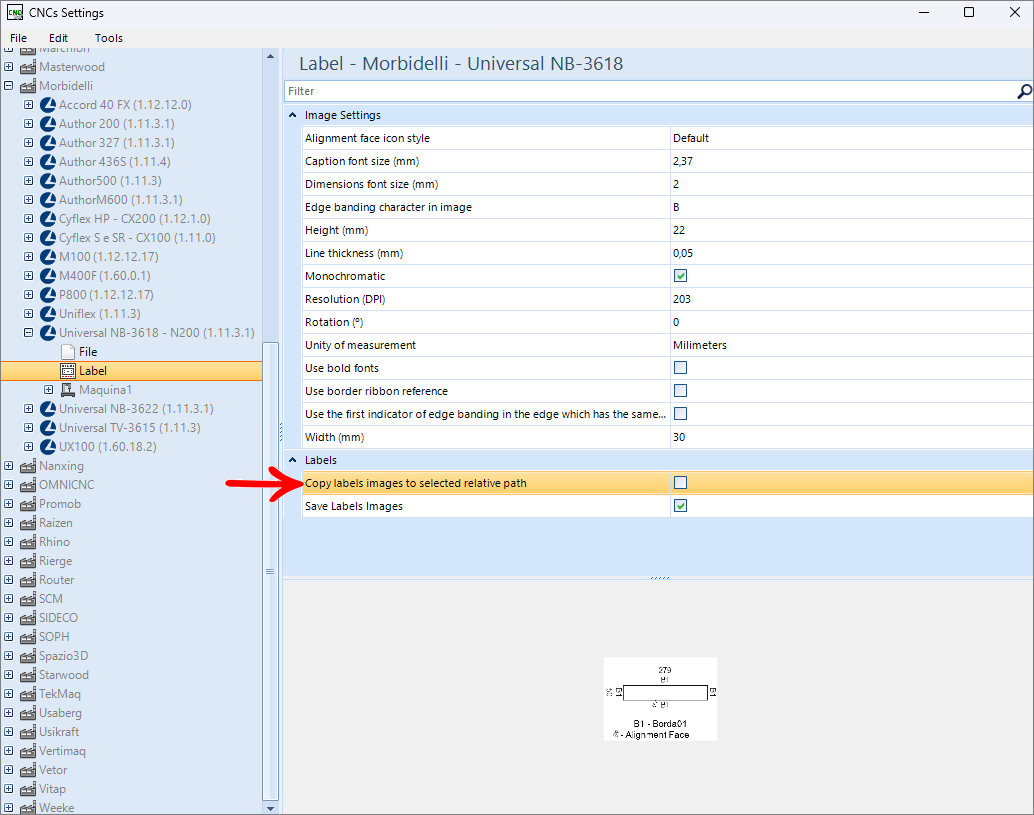Screen dimensions: 1034x815
Task: Click the Author 327 machine icon
Action: (x=47, y=143)
